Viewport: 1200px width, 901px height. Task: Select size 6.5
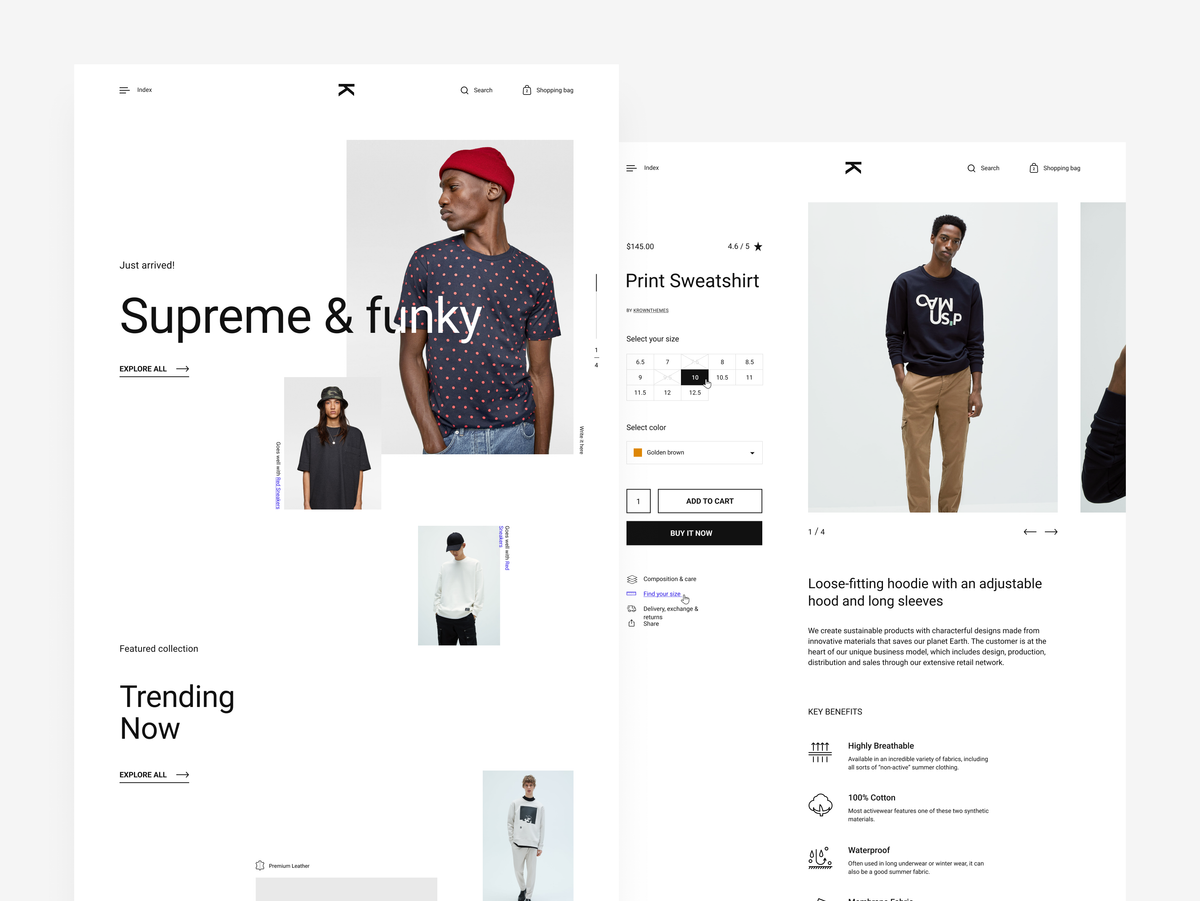pos(640,362)
